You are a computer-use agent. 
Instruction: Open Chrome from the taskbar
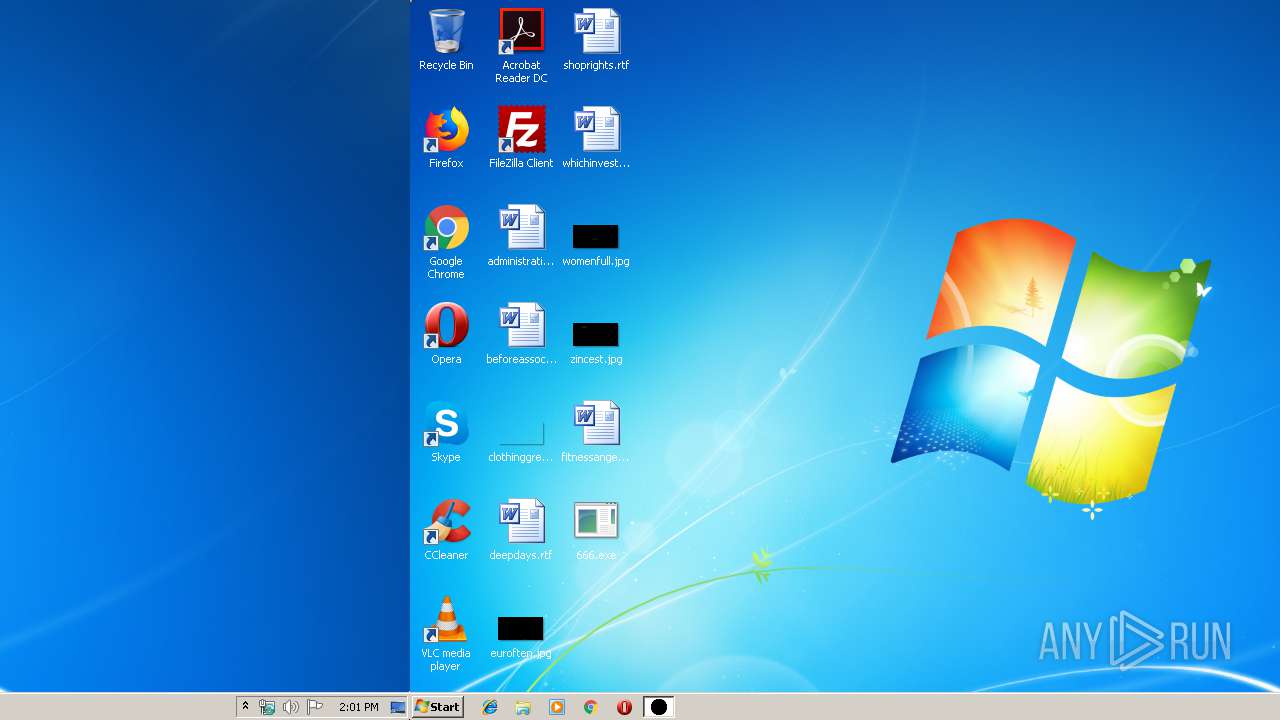coord(591,707)
